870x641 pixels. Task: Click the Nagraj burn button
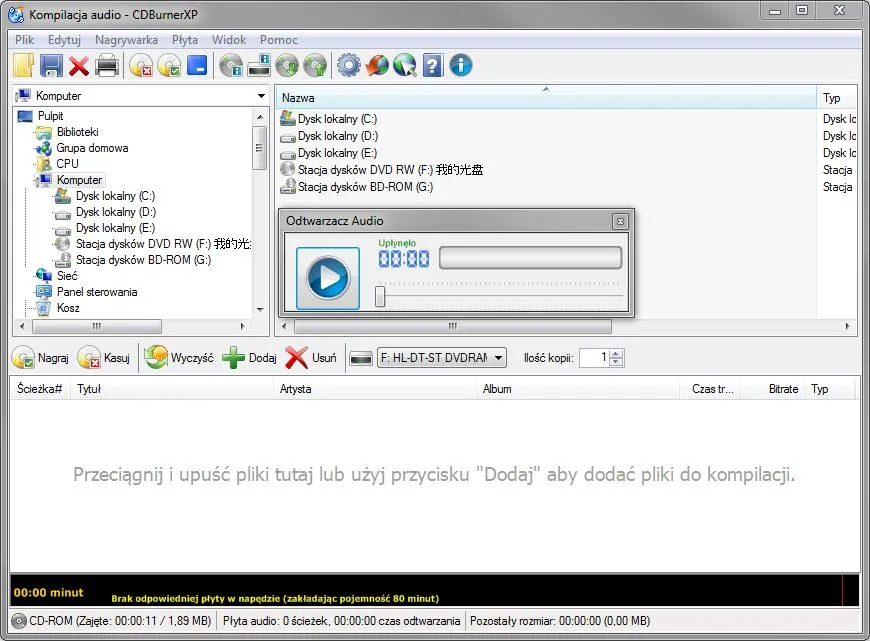pyautogui.click(x=40, y=358)
